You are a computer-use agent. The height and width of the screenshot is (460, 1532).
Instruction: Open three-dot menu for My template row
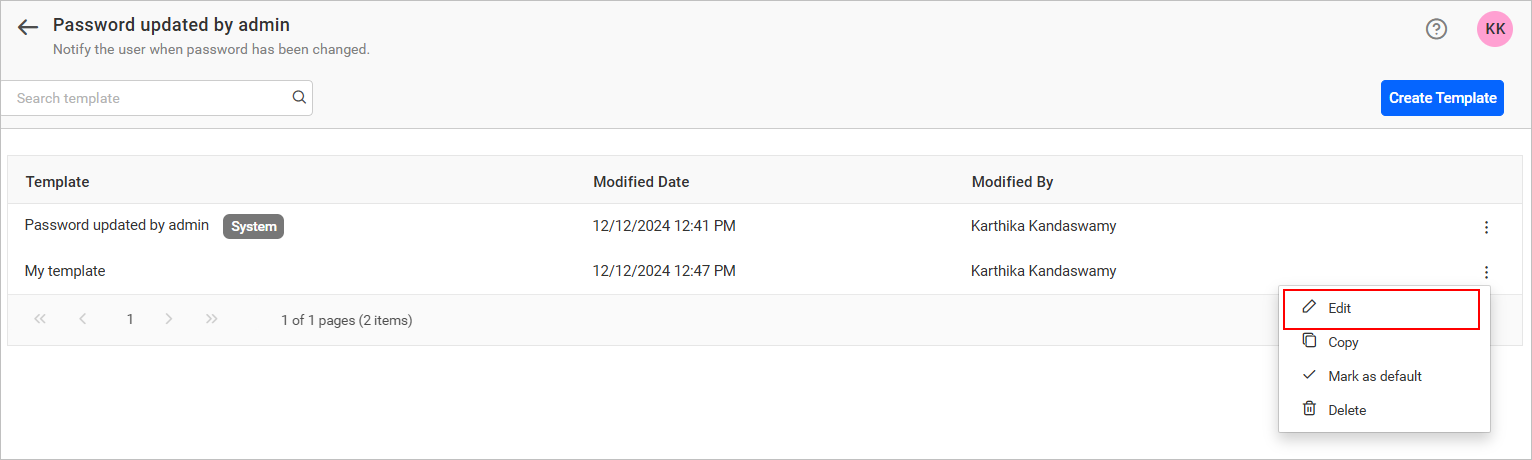pyautogui.click(x=1486, y=272)
